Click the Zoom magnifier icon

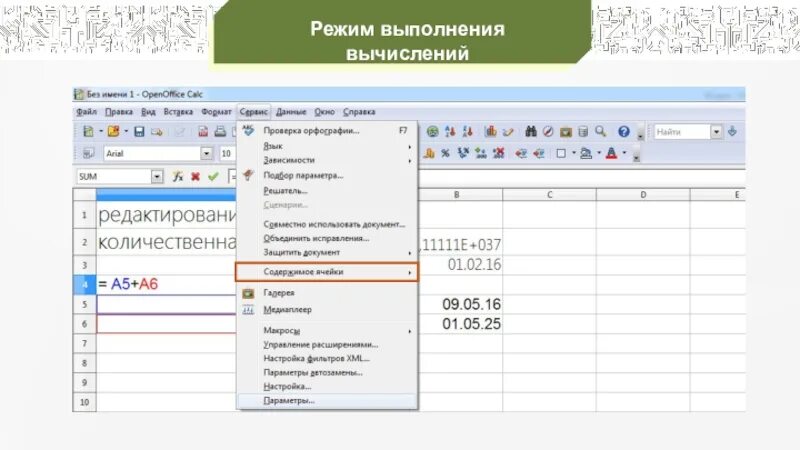(601, 132)
